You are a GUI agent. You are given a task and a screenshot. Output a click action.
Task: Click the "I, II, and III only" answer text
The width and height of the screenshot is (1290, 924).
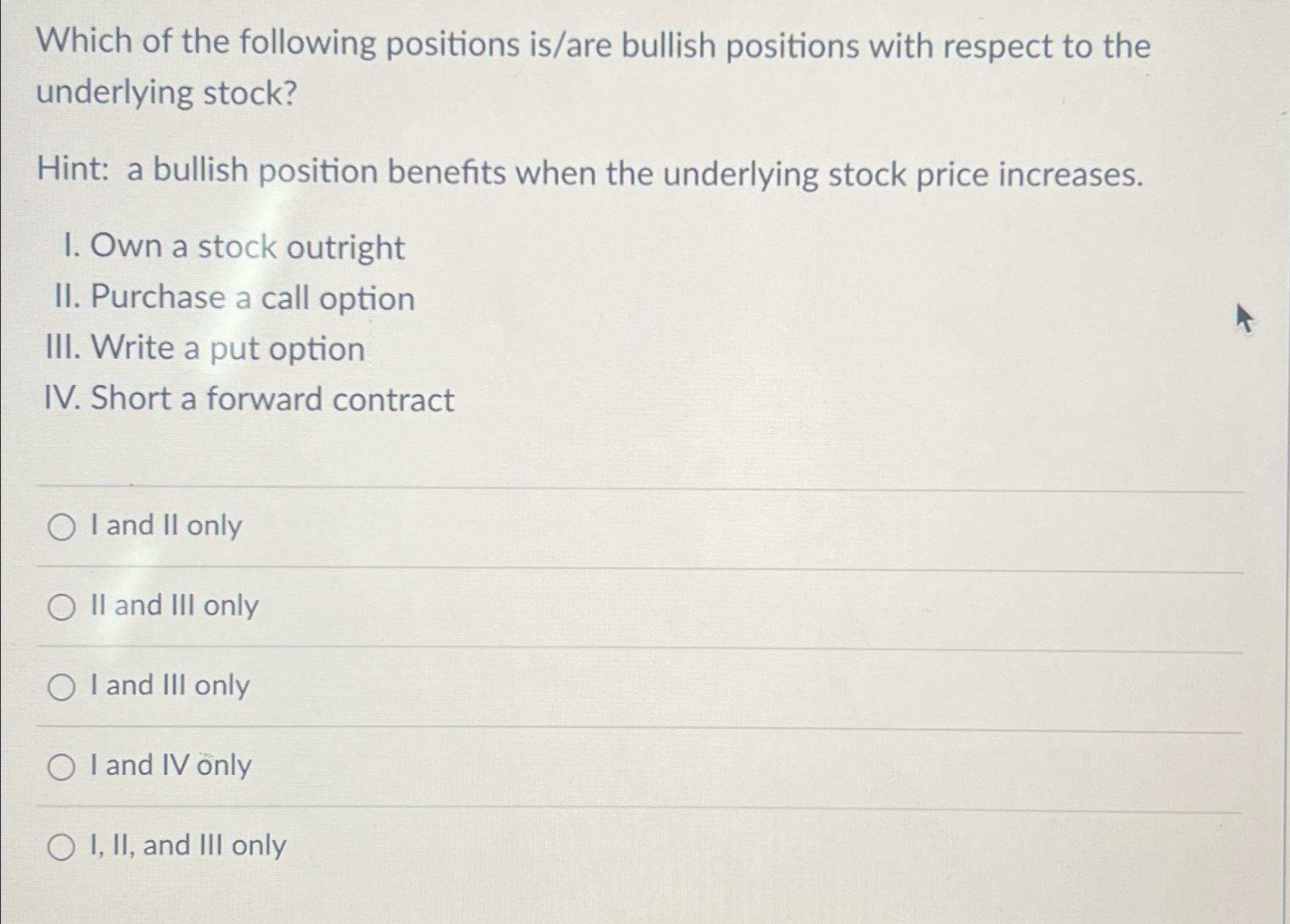(x=187, y=847)
